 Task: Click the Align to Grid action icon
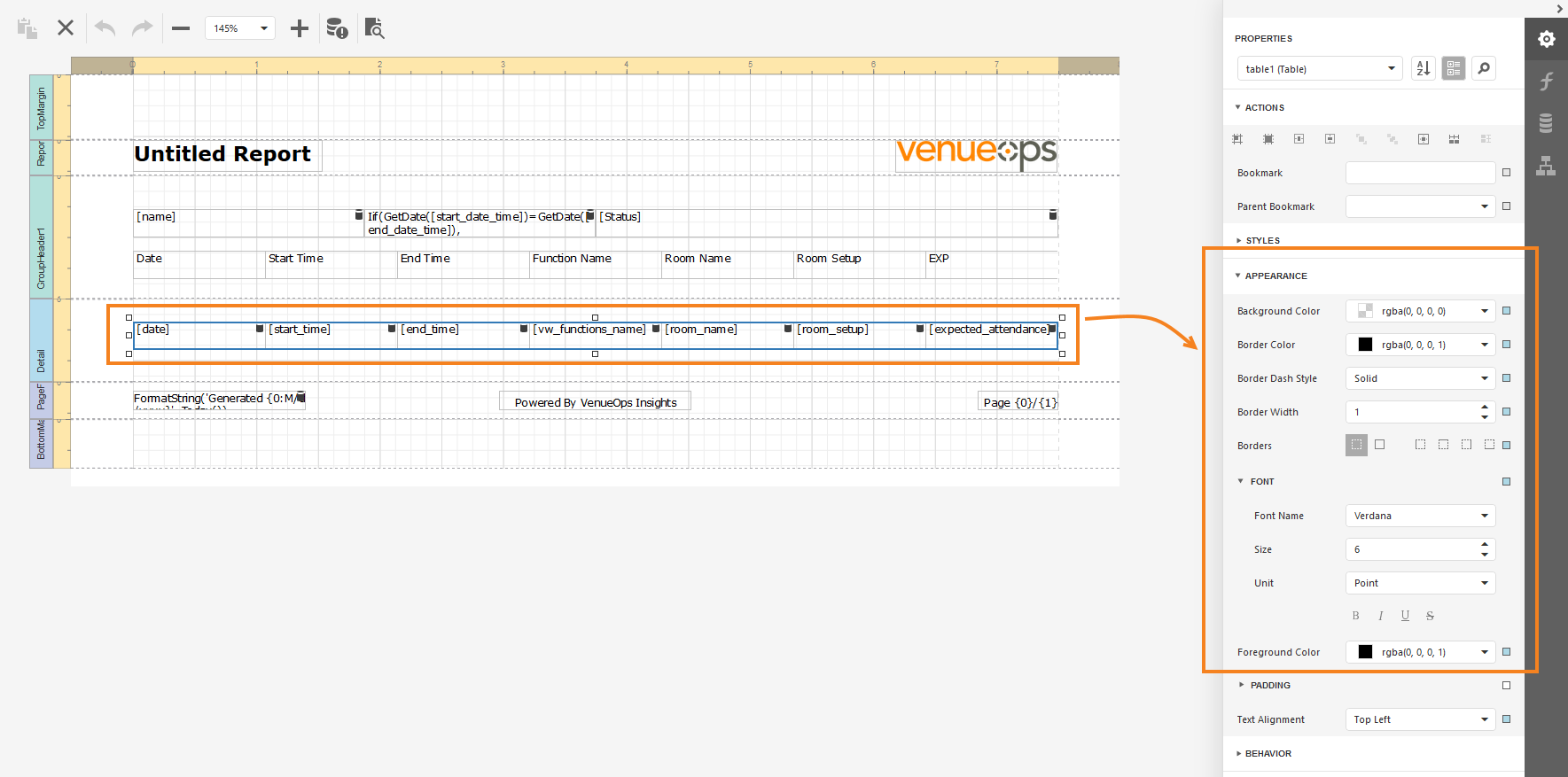[x=1237, y=139]
